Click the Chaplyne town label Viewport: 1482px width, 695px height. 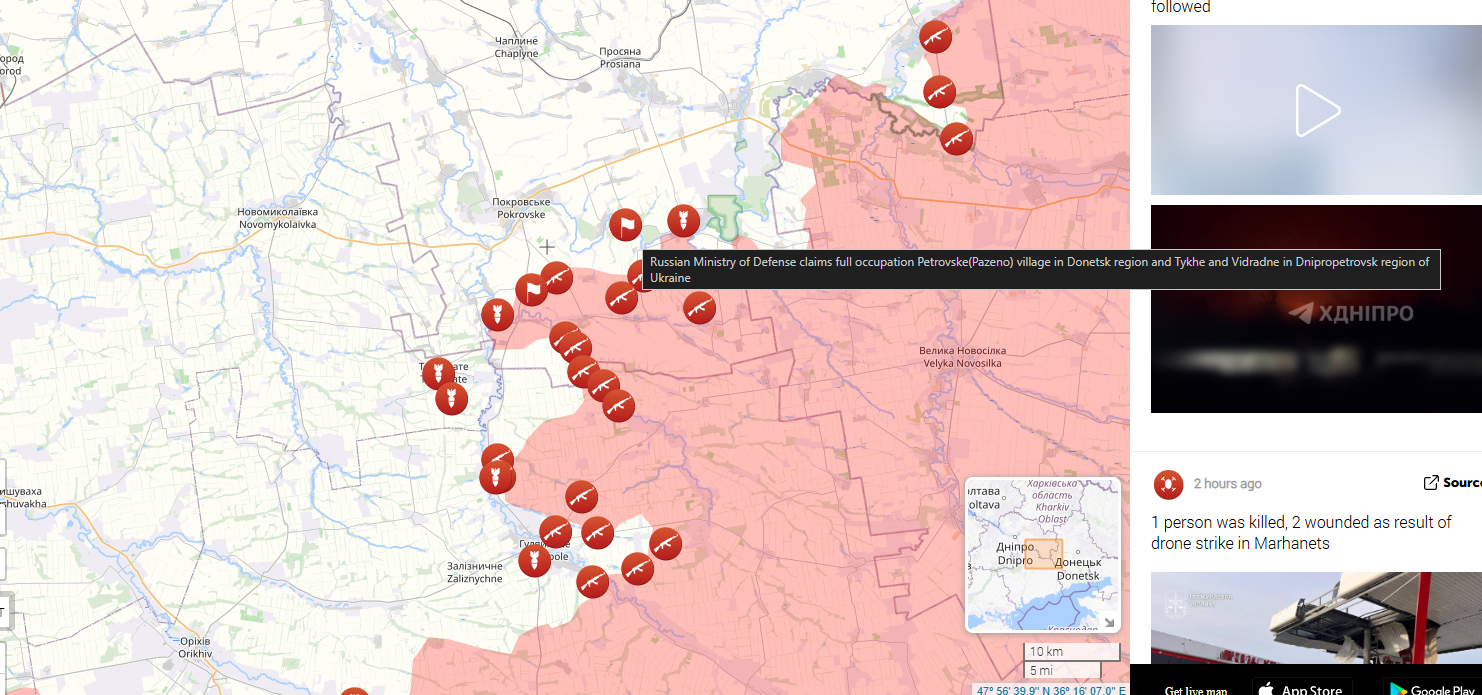(x=516, y=47)
